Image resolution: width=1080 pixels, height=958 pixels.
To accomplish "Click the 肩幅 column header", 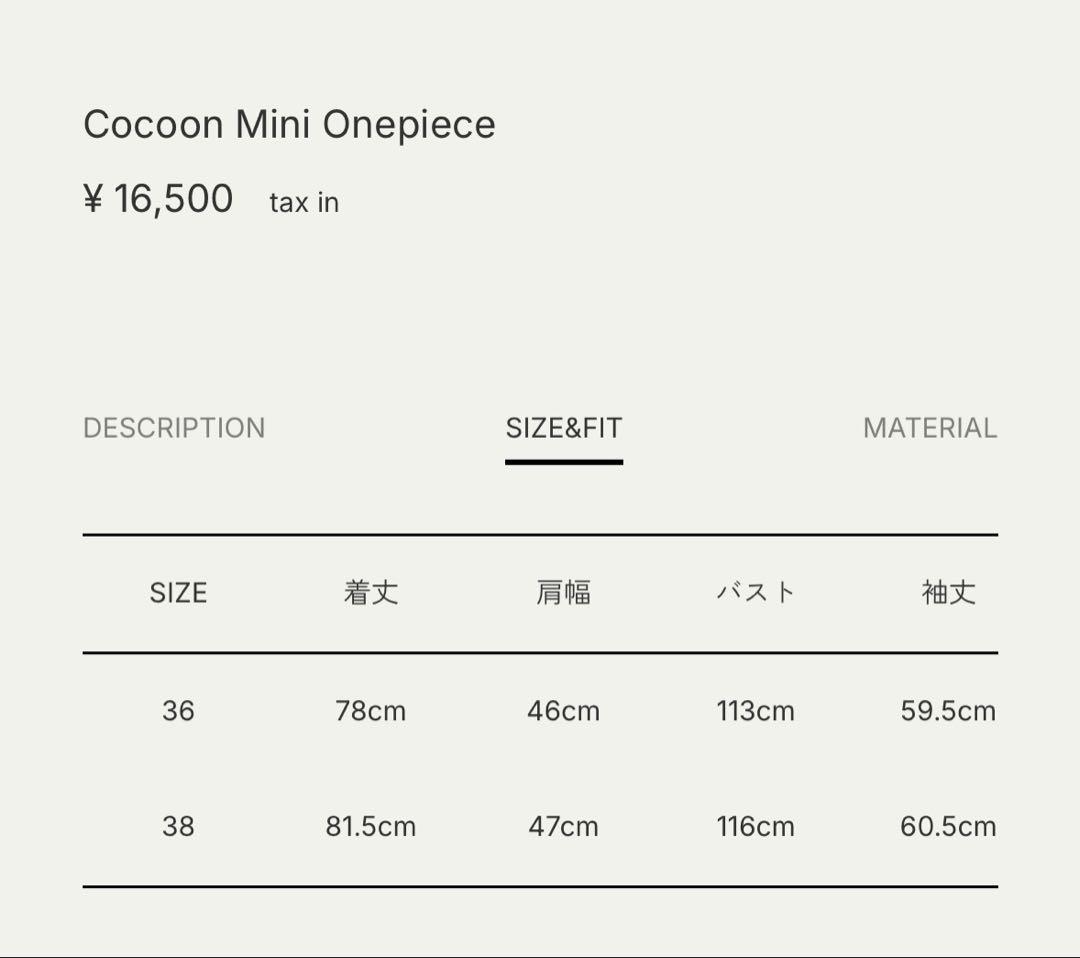I will click(x=563, y=592).
